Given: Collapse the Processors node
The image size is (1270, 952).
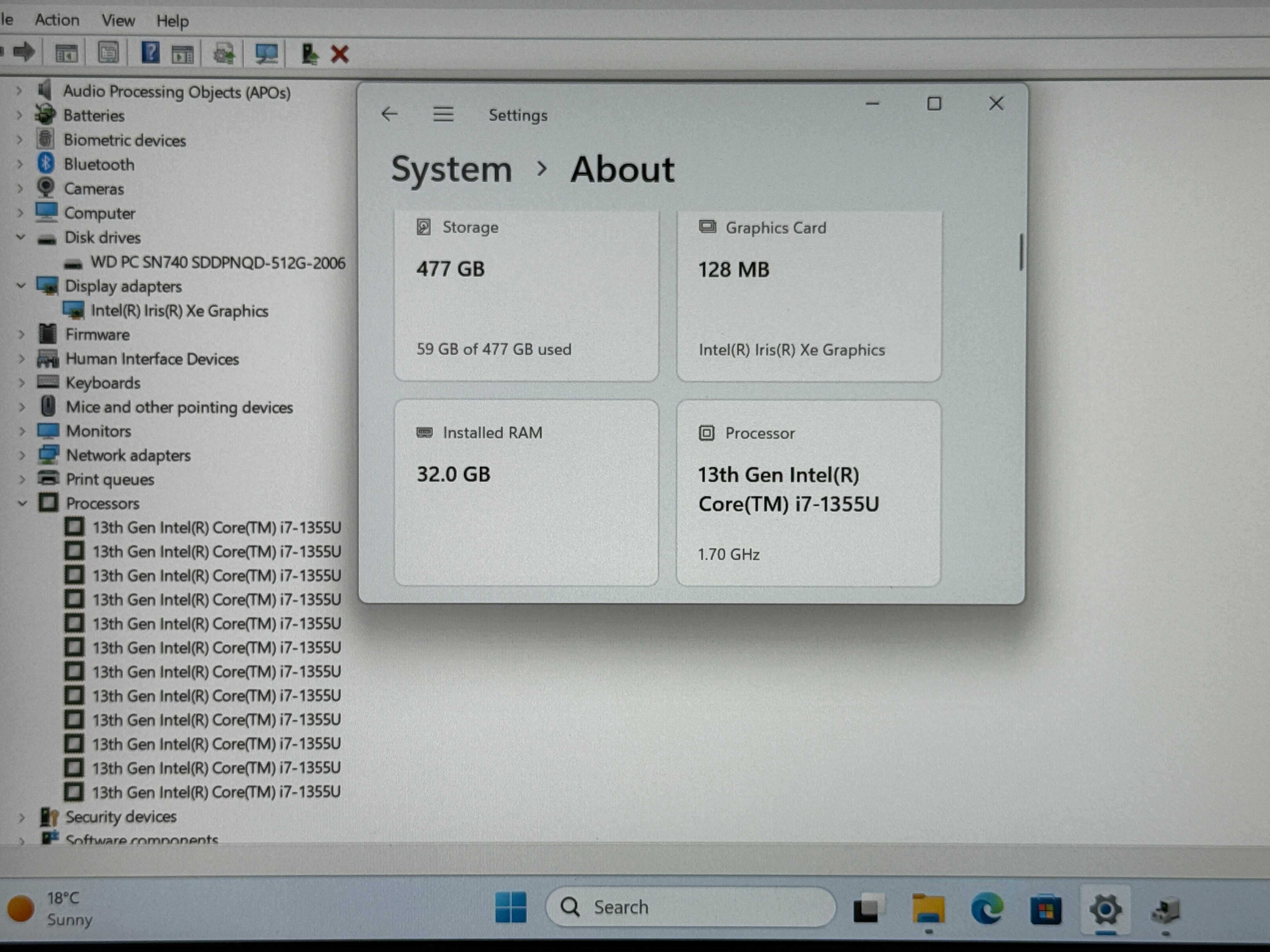Looking at the screenshot, I should (22, 503).
